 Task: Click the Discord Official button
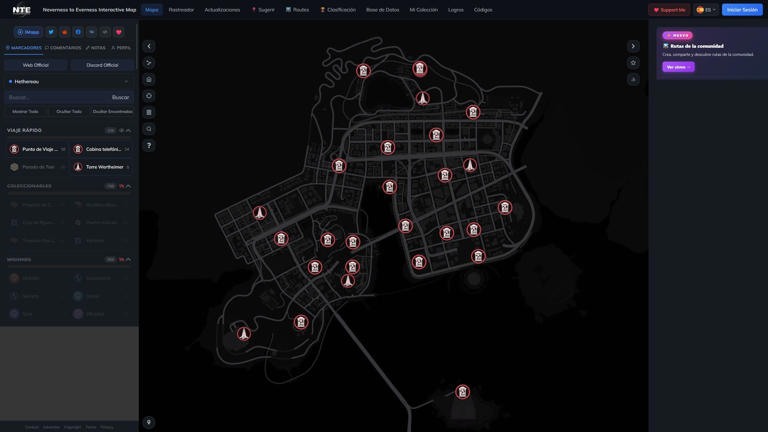click(102, 65)
